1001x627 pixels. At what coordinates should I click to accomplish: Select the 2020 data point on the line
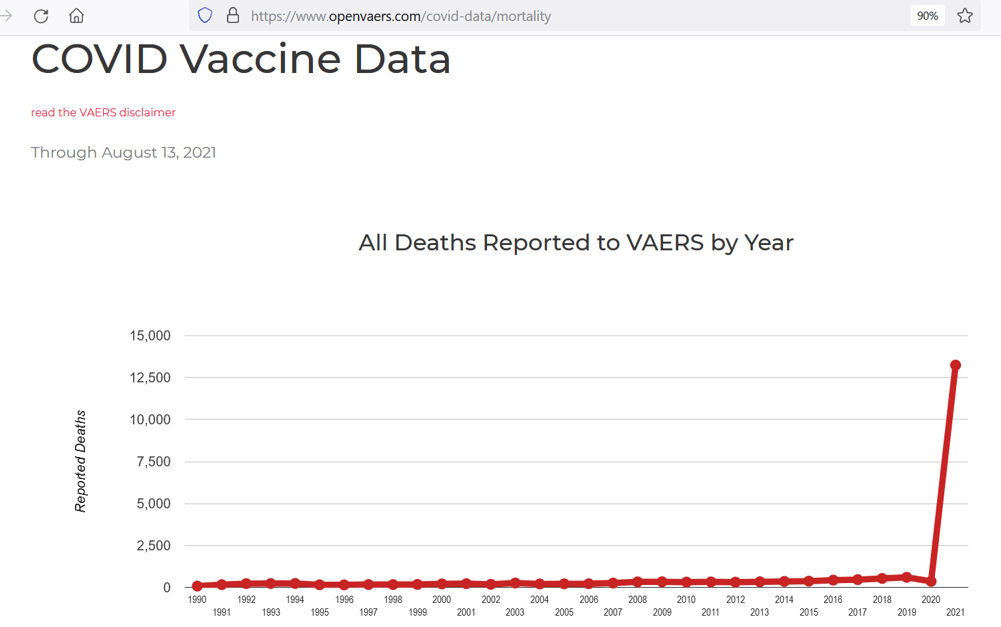click(931, 581)
